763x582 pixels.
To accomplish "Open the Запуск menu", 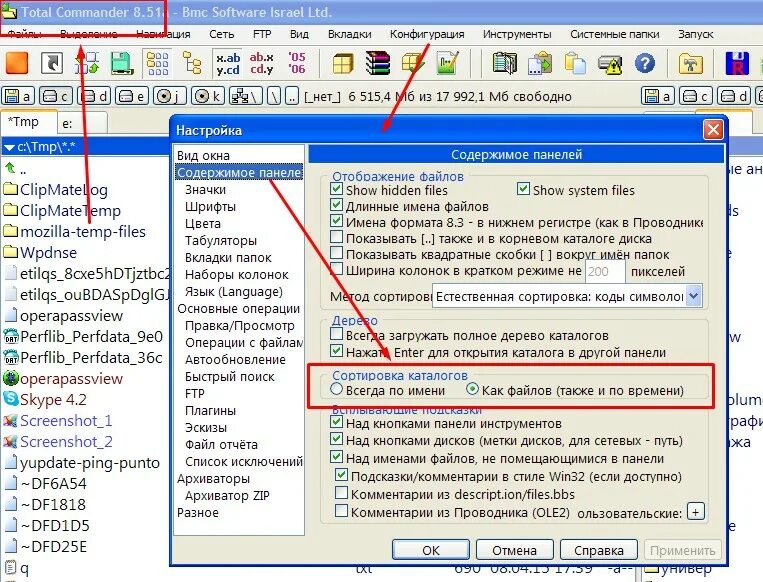I will tap(695, 34).
